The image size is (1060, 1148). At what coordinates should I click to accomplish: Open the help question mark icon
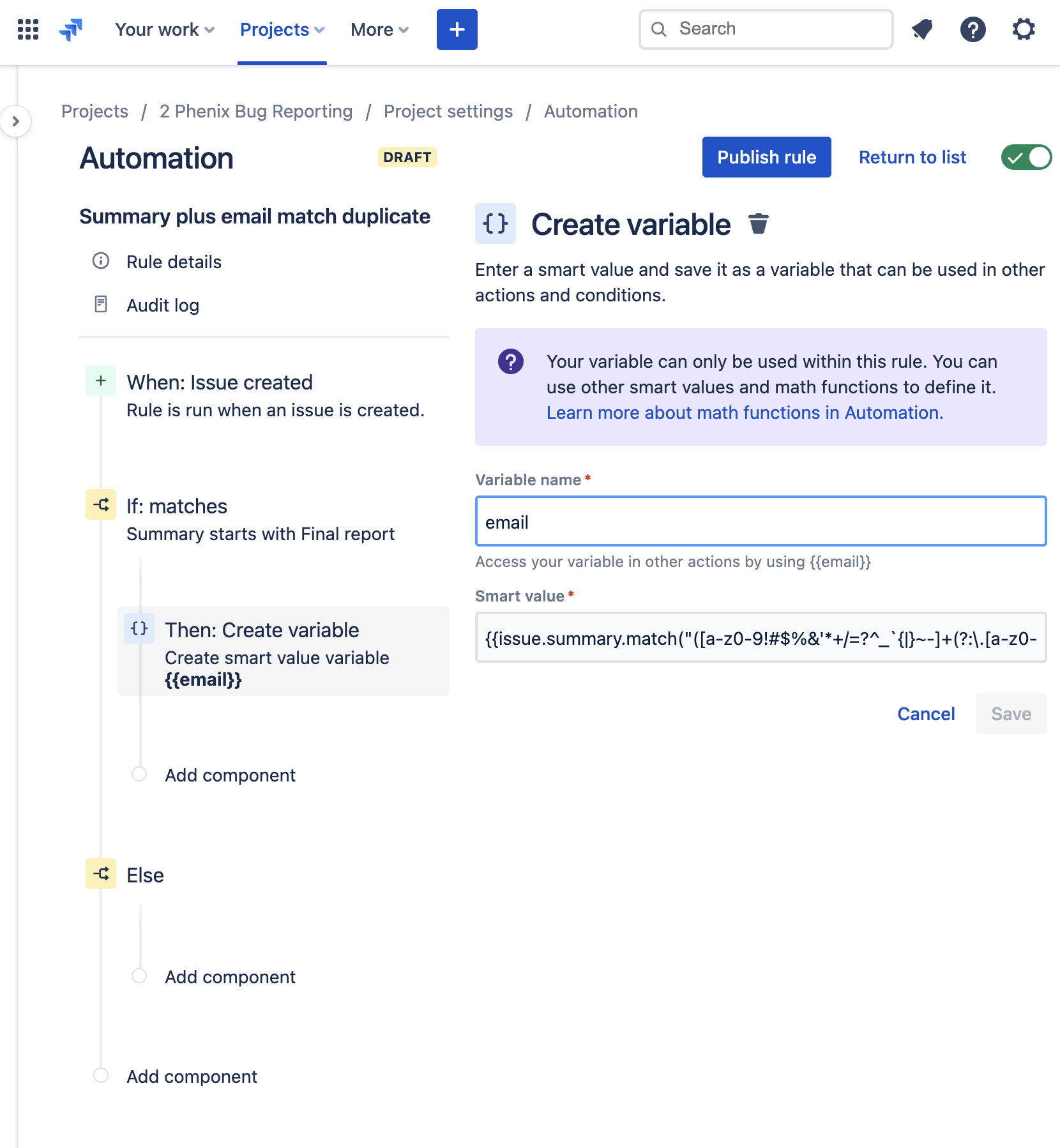click(x=973, y=29)
